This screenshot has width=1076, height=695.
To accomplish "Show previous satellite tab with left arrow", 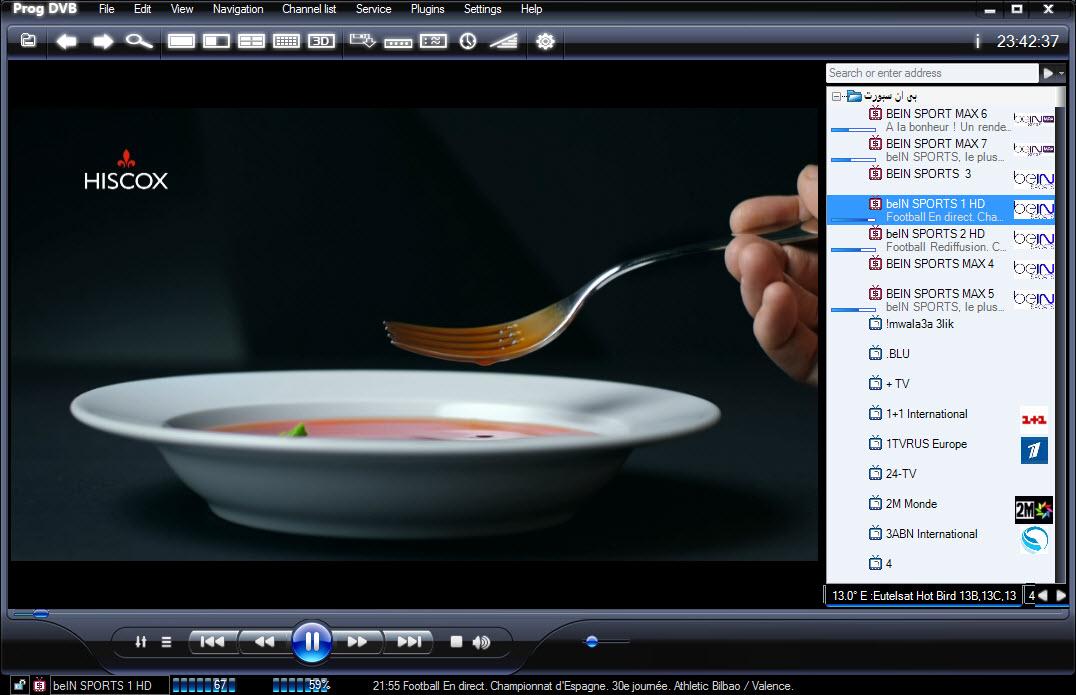I will point(1043,596).
